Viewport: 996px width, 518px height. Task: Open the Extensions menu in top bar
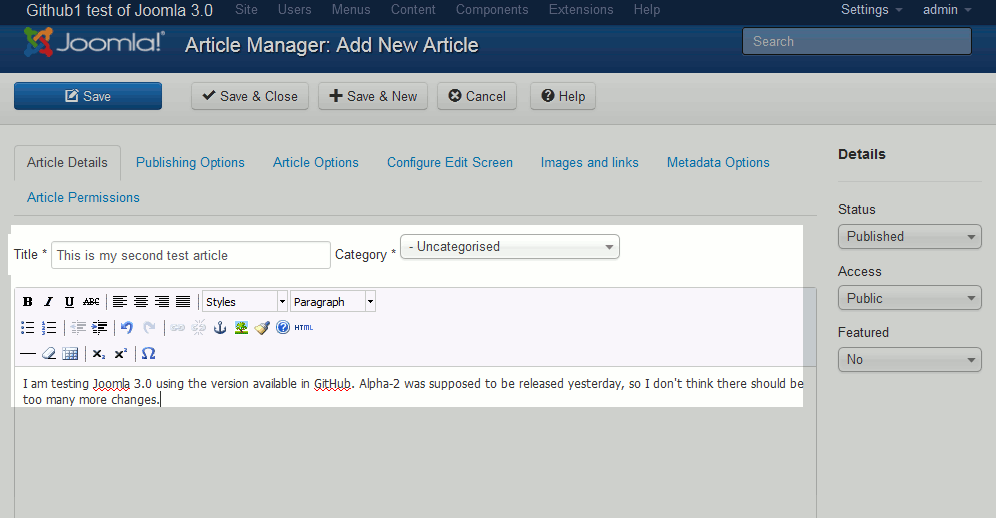point(581,10)
